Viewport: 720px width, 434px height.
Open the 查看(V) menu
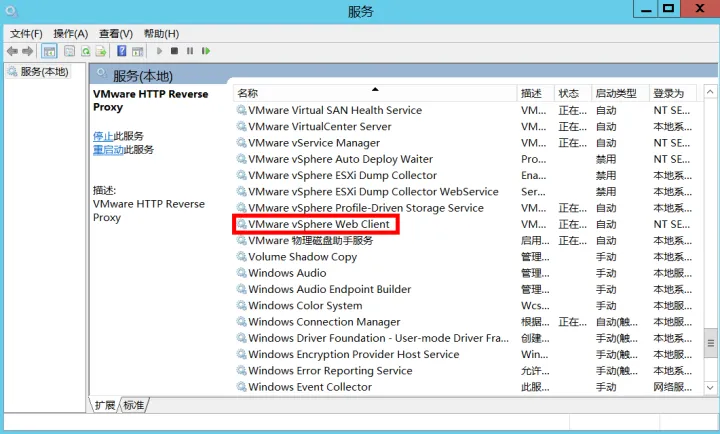pyautogui.click(x=116, y=34)
